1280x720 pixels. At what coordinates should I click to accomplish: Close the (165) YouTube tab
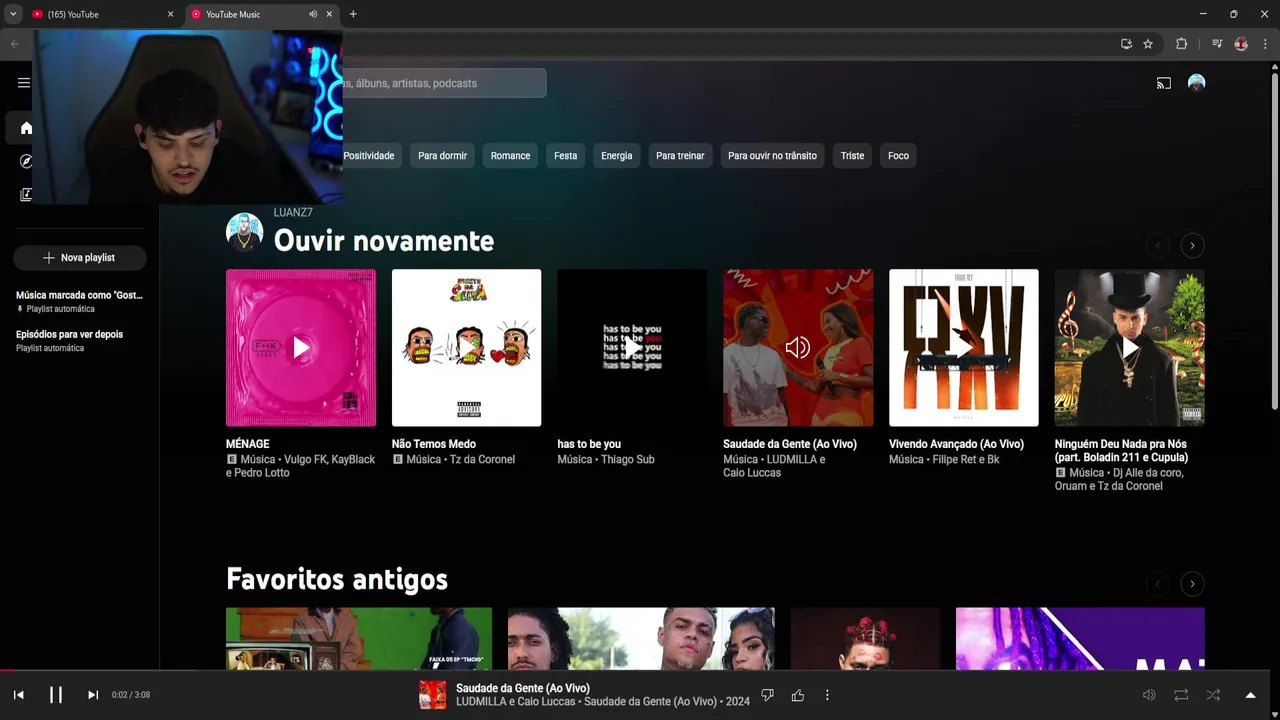170,14
